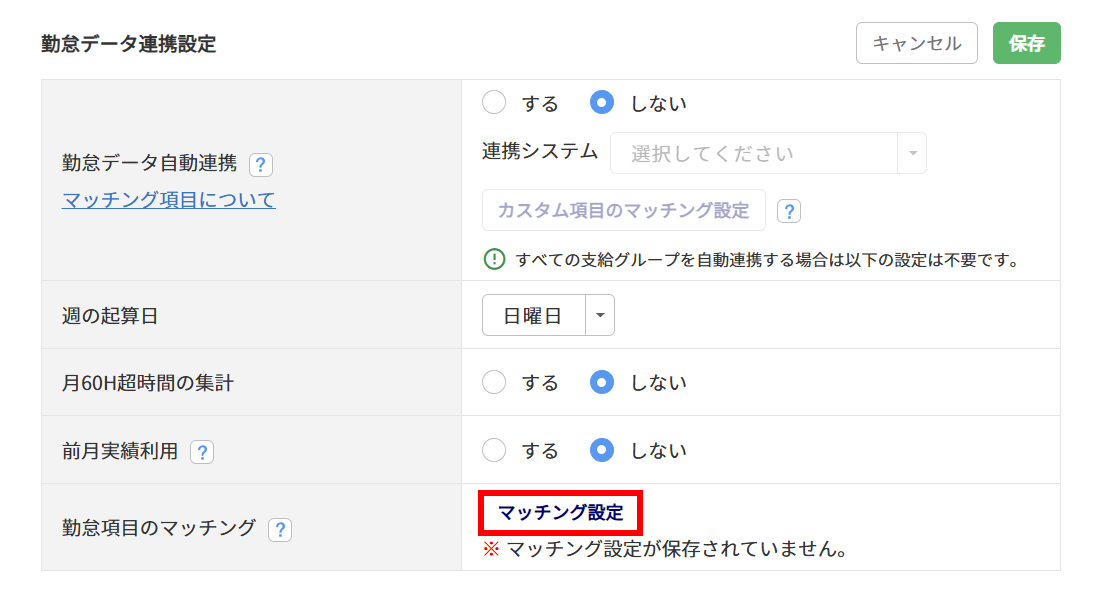The height and width of the screenshot is (589, 1100).
Task: Open the マッチング項目について link
Action: pyautogui.click(x=168, y=201)
